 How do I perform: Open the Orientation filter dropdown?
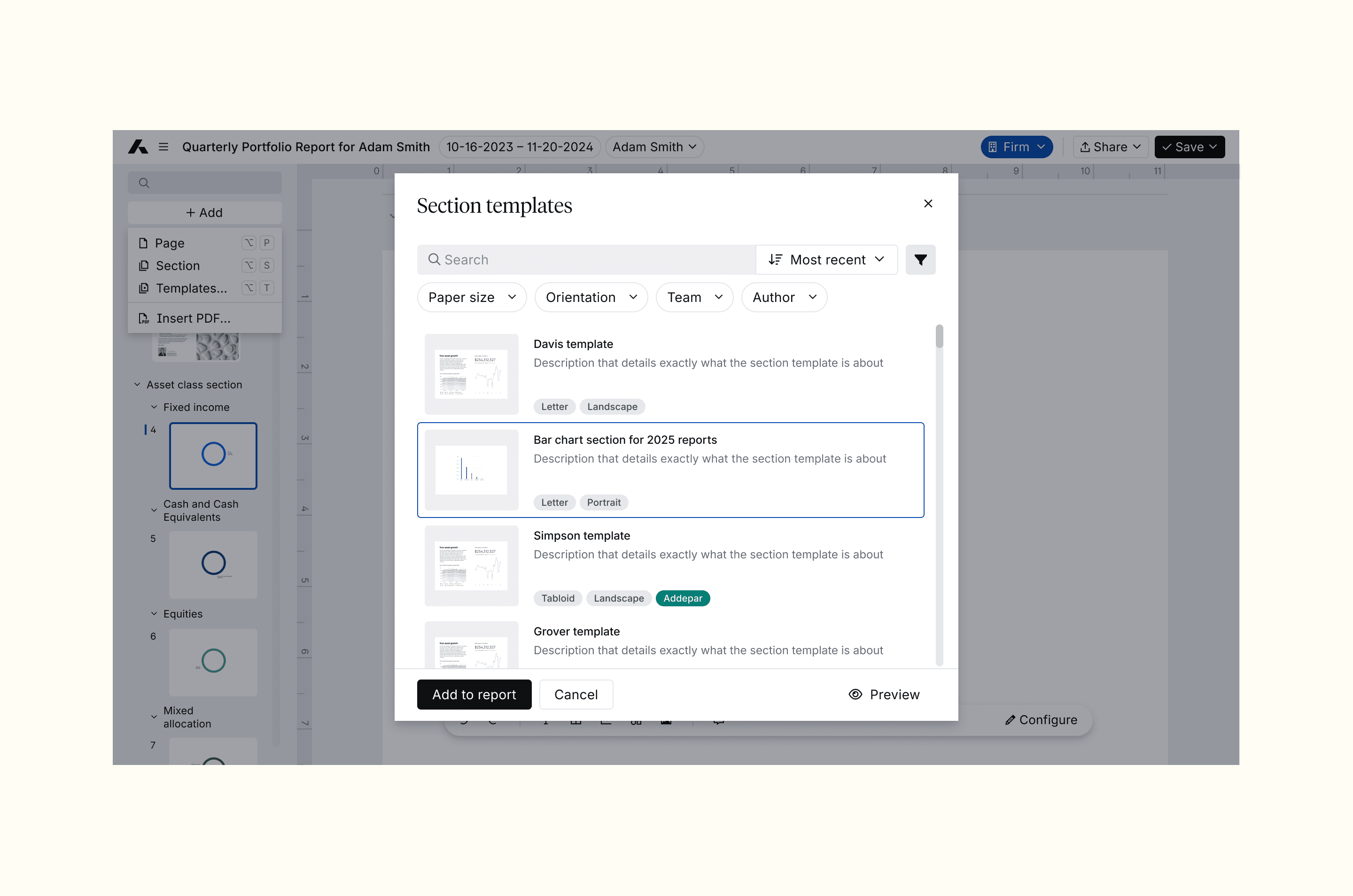coord(591,297)
